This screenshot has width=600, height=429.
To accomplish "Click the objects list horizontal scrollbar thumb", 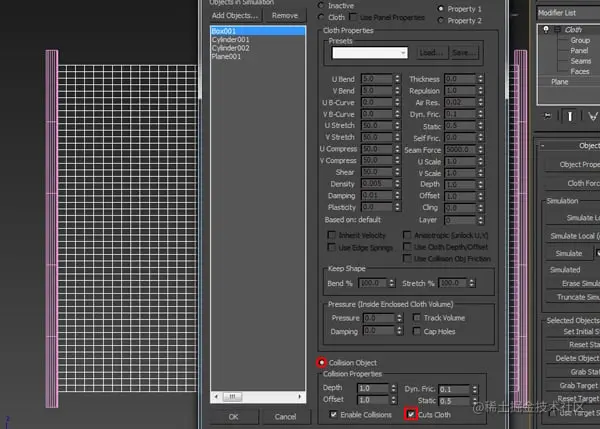I will pyautogui.click(x=232, y=397).
